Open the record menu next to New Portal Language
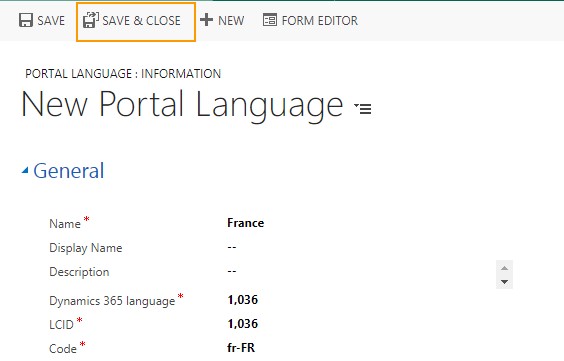The image size is (564, 361). coord(363,108)
